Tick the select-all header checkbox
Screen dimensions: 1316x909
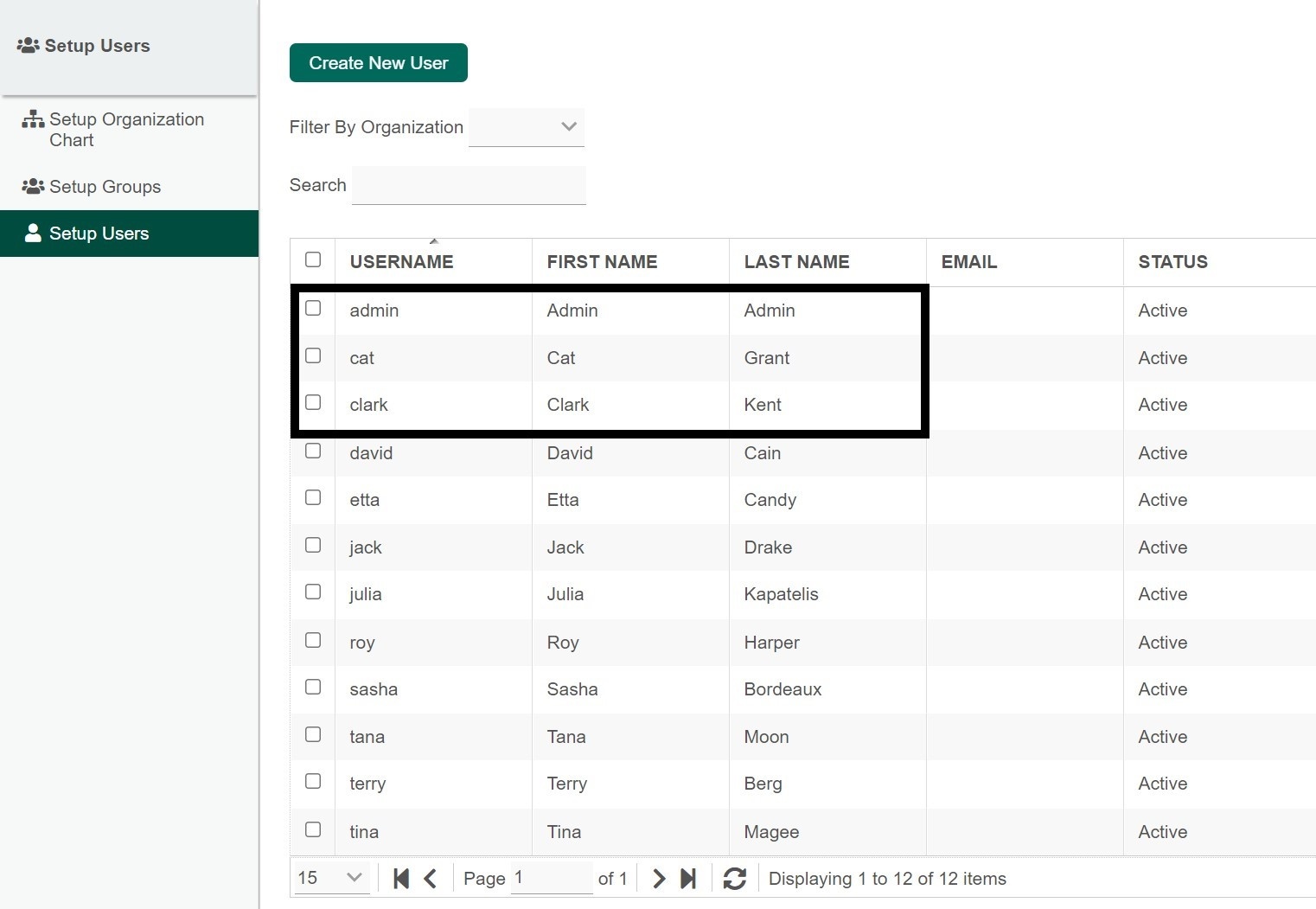[x=313, y=259]
